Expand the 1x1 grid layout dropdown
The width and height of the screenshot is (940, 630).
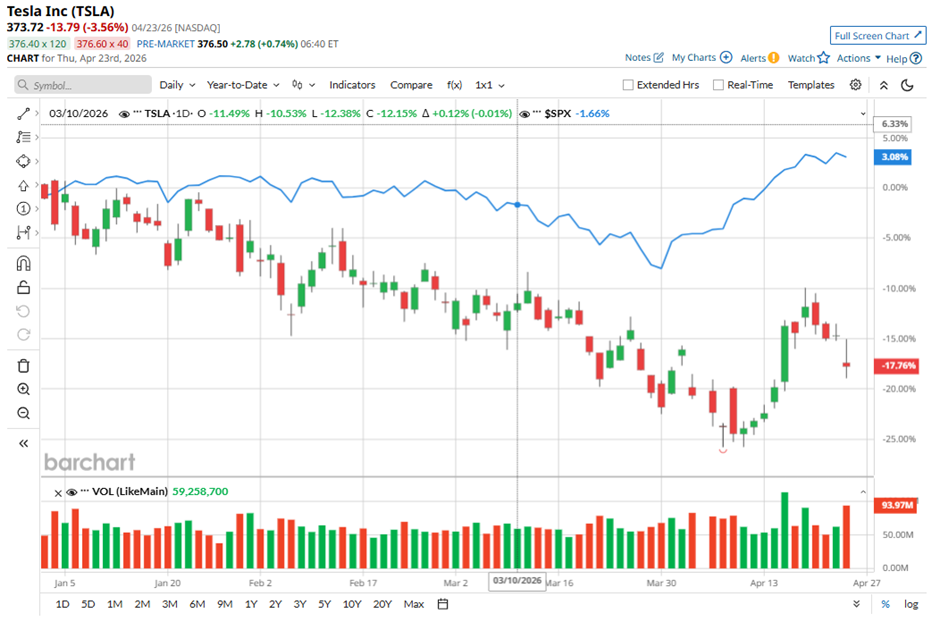[489, 85]
